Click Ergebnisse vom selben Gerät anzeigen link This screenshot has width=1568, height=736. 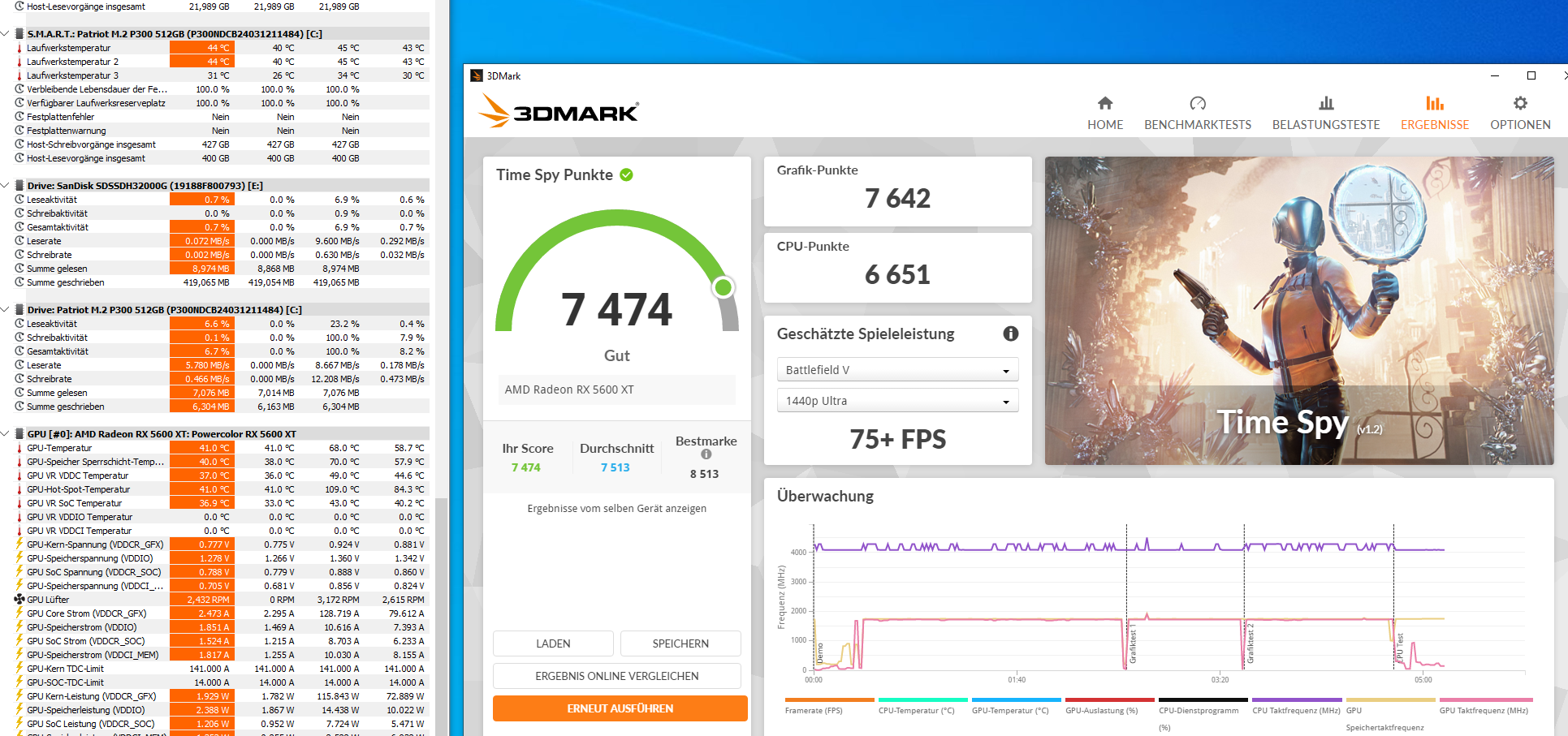[x=617, y=509]
